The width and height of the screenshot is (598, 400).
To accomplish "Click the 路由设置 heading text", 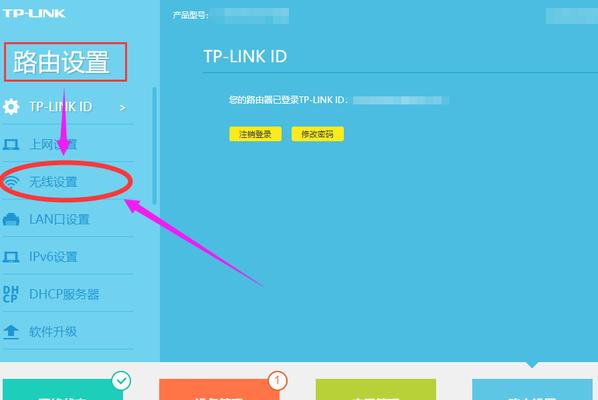I will pyautogui.click(x=61, y=62).
